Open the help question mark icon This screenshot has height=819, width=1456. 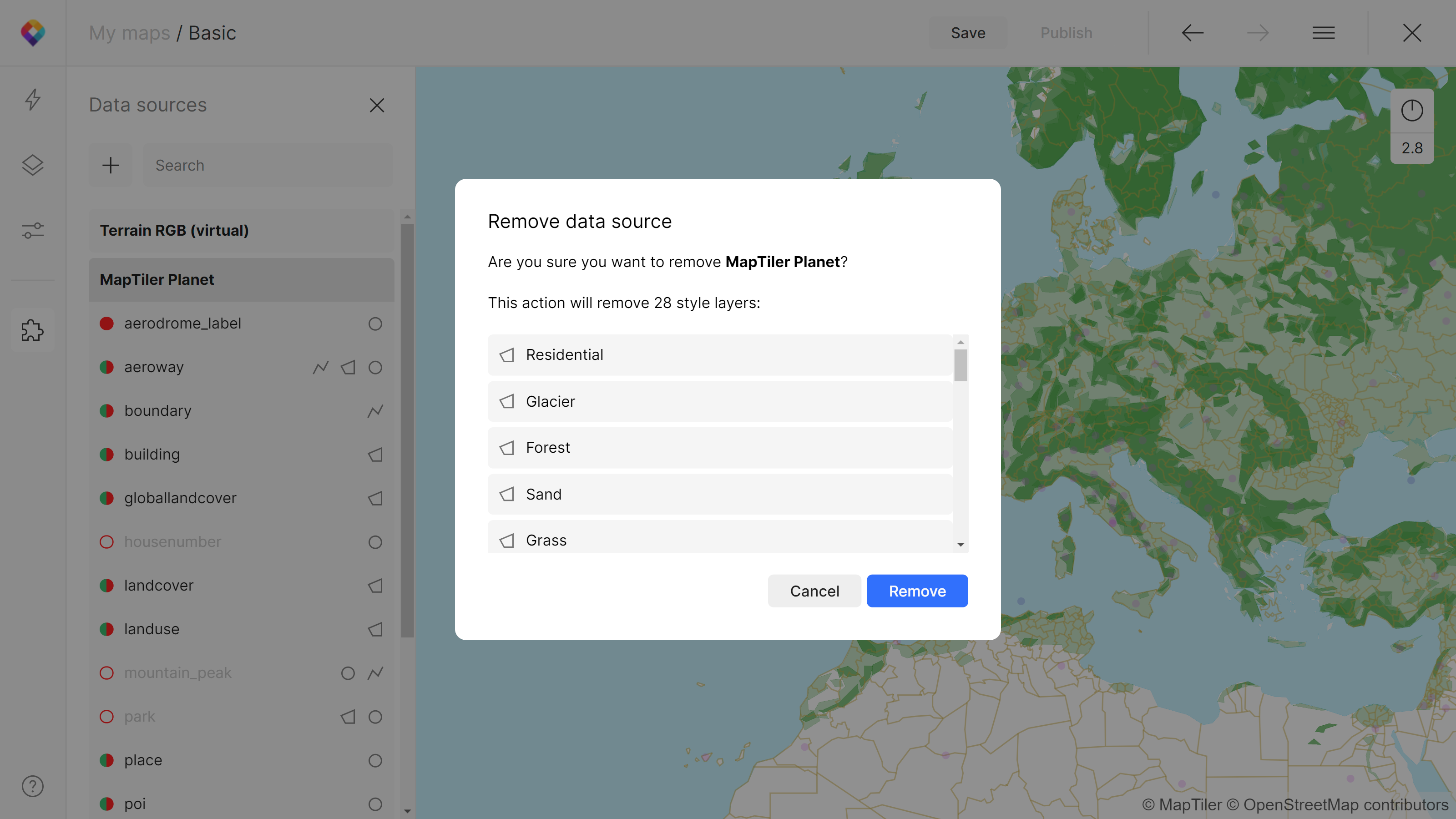point(33,786)
